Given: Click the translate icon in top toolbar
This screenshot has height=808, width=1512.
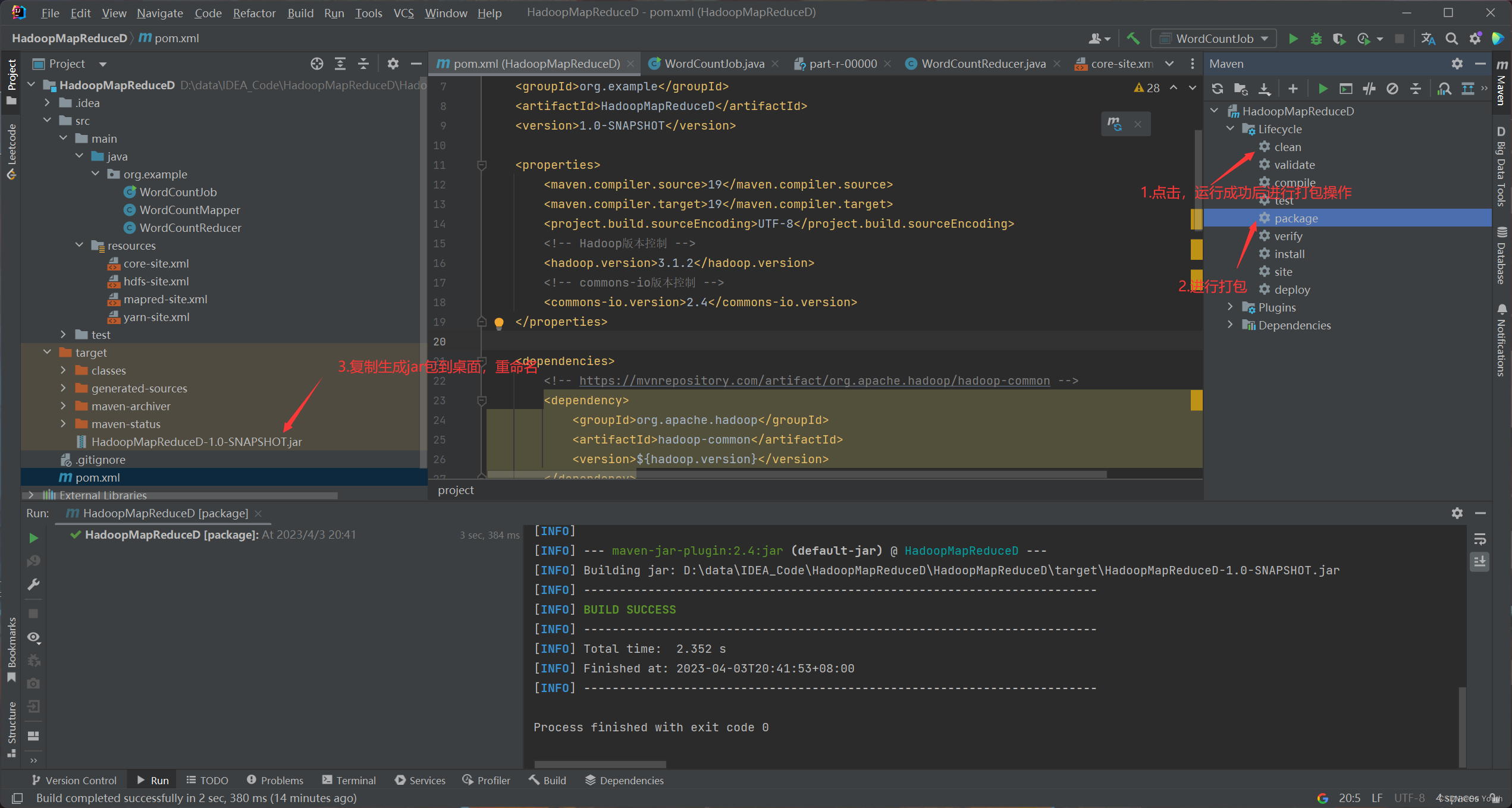Looking at the screenshot, I should pyautogui.click(x=1428, y=39).
